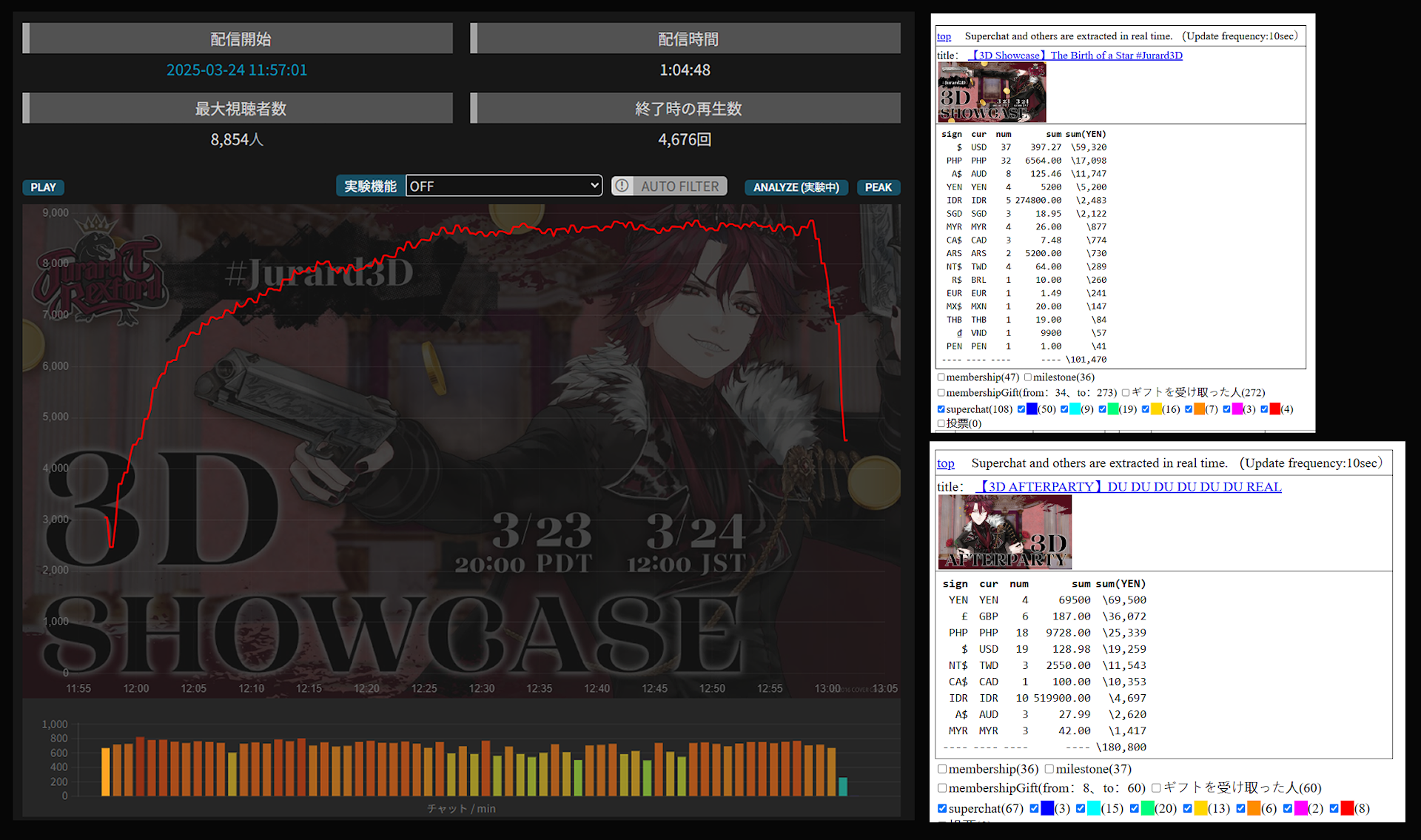Click the yellow superchat swatch labeled (13)
The height and width of the screenshot is (840, 1421).
pos(1201,808)
